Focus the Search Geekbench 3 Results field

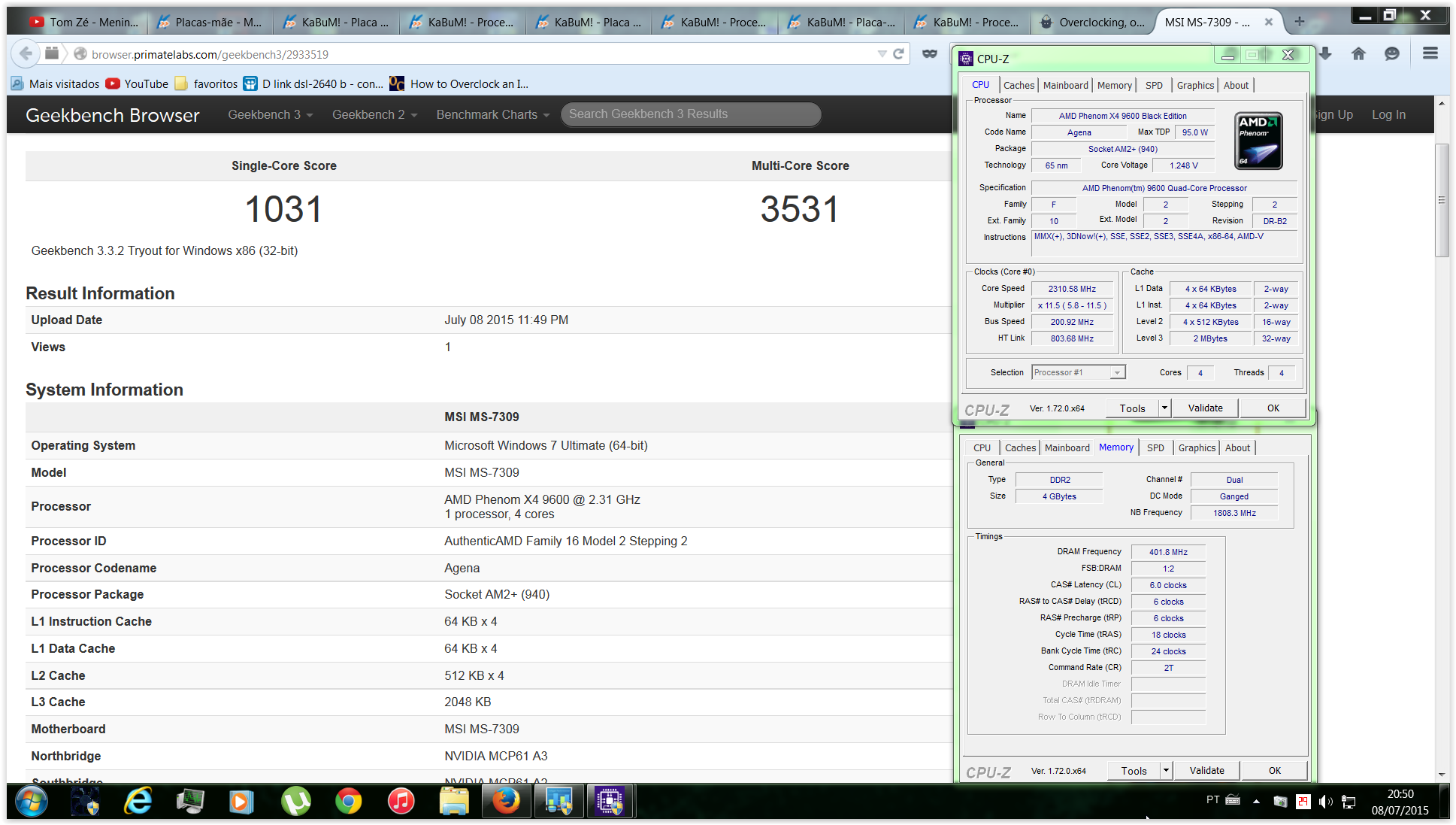click(691, 114)
